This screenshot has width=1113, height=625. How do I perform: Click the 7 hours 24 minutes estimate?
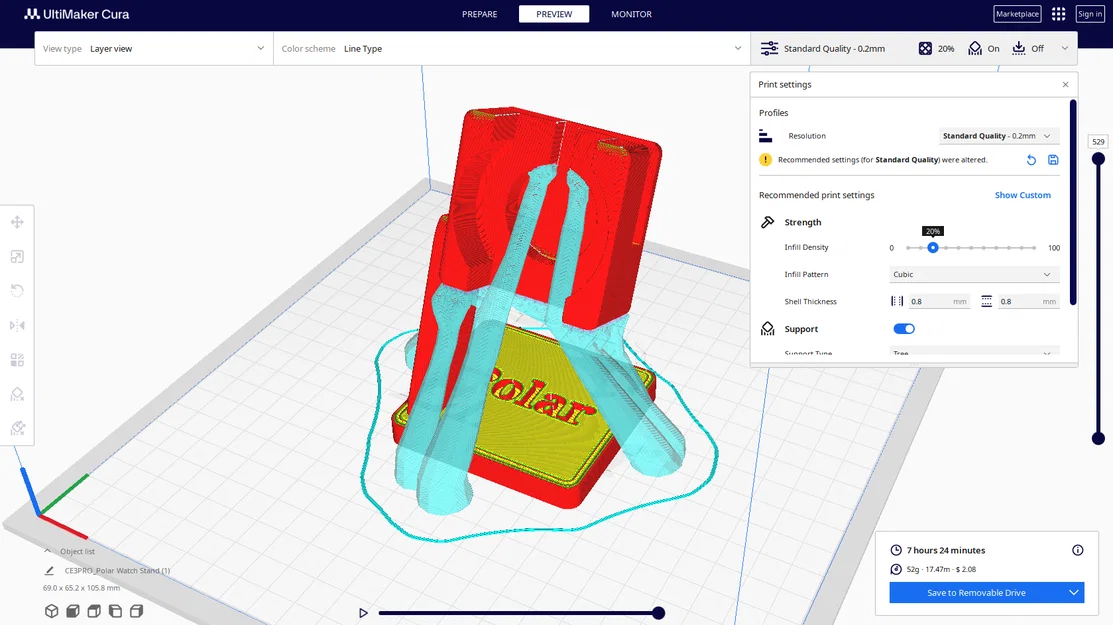click(x=945, y=551)
